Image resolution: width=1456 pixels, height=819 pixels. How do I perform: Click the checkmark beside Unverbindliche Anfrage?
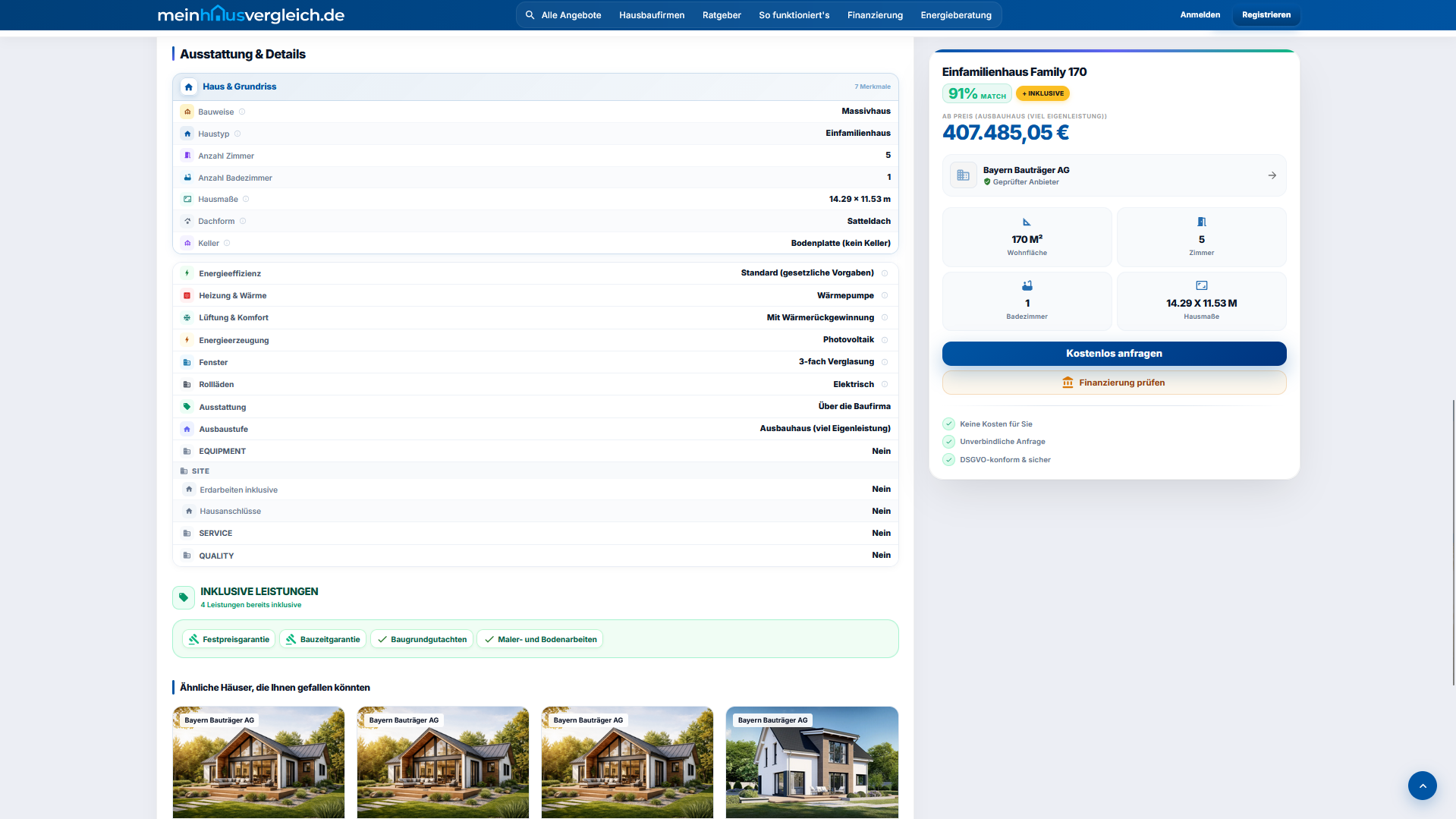click(948, 441)
